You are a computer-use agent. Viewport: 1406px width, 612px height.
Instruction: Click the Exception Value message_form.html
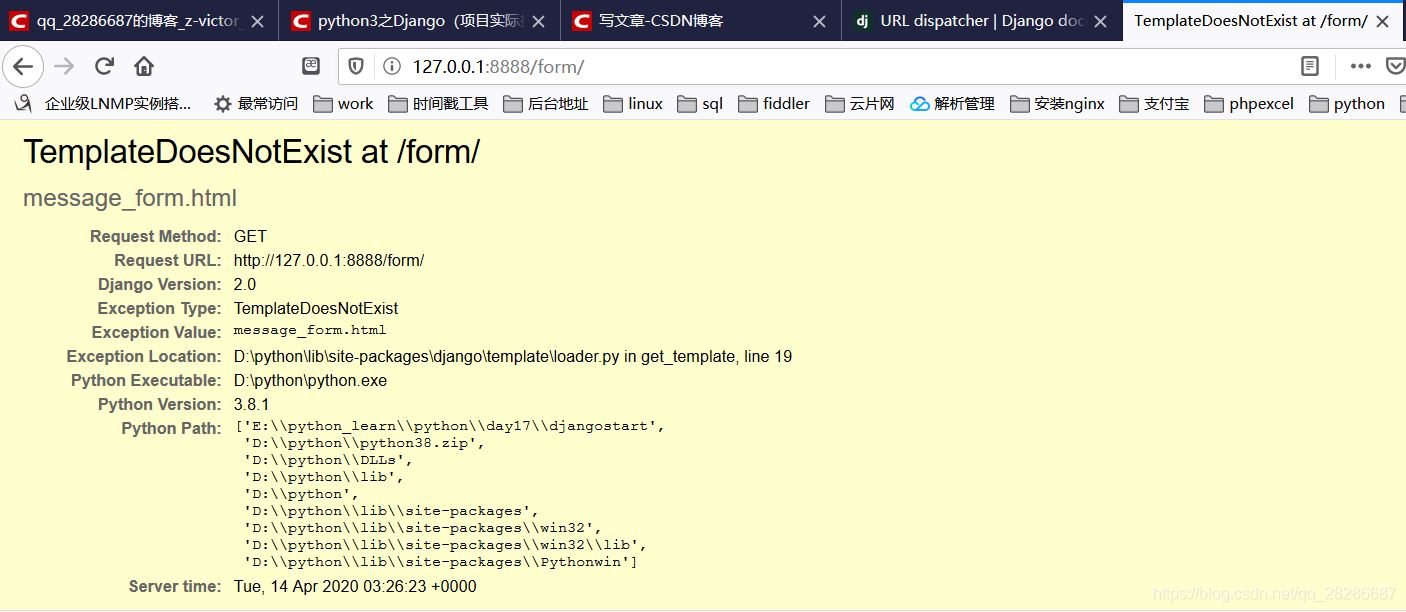310,330
